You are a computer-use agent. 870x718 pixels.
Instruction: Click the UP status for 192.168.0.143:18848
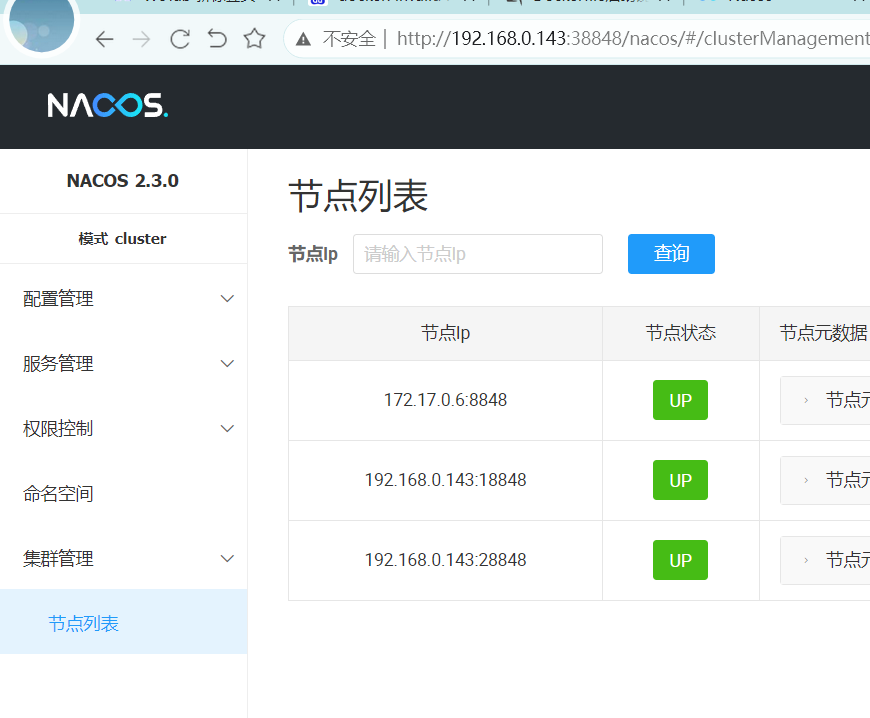pyautogui.click(x=680, y=480)
